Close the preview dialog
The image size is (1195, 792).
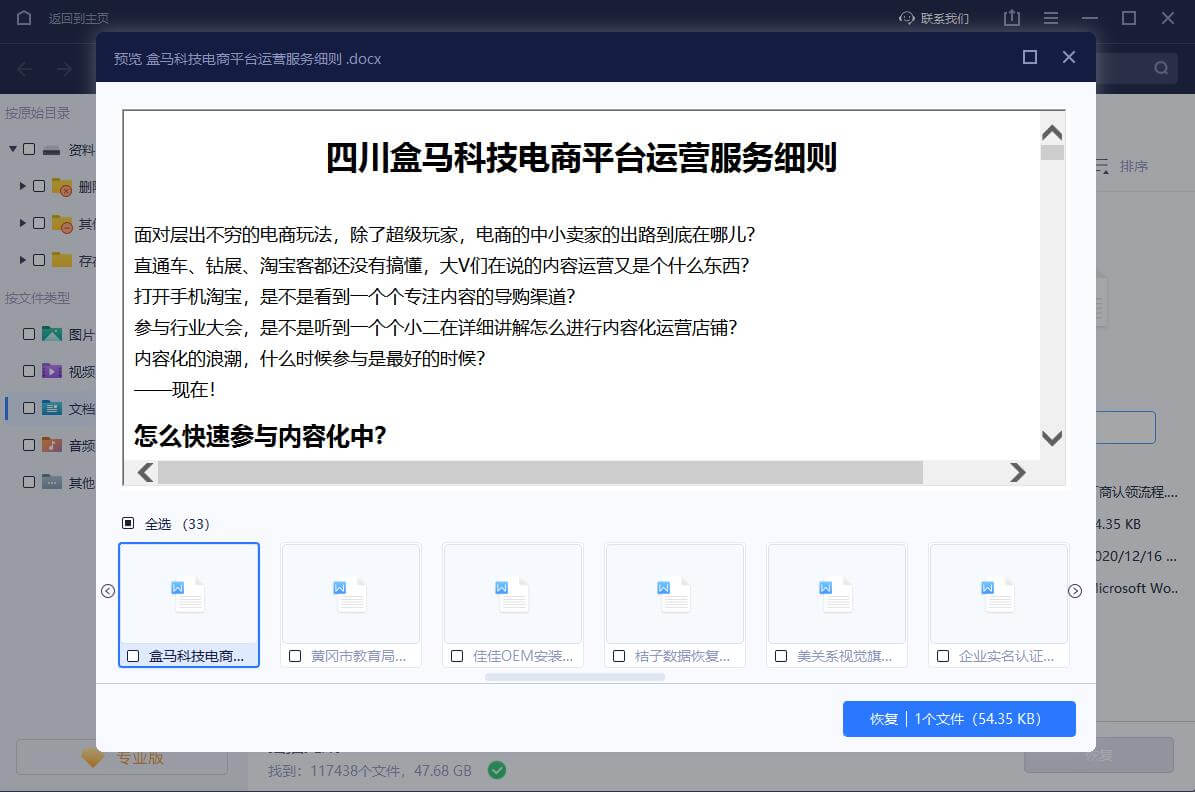click(x=1068, y=57)
